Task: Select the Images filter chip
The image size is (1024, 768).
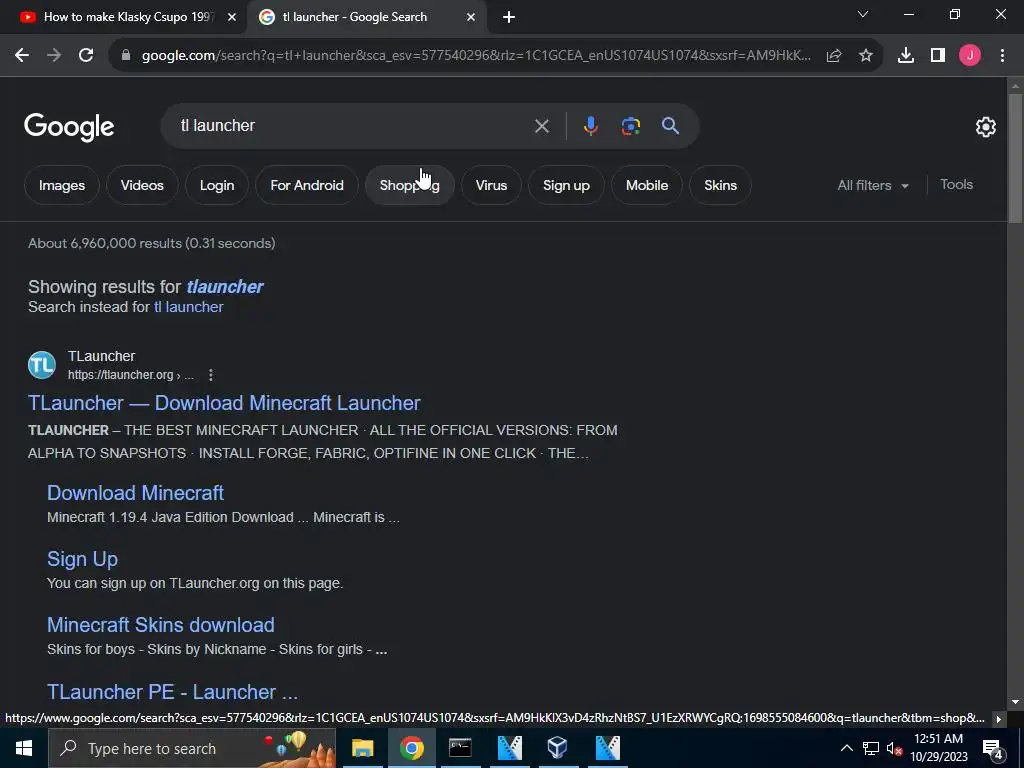Action: click(x=61, y=185)
